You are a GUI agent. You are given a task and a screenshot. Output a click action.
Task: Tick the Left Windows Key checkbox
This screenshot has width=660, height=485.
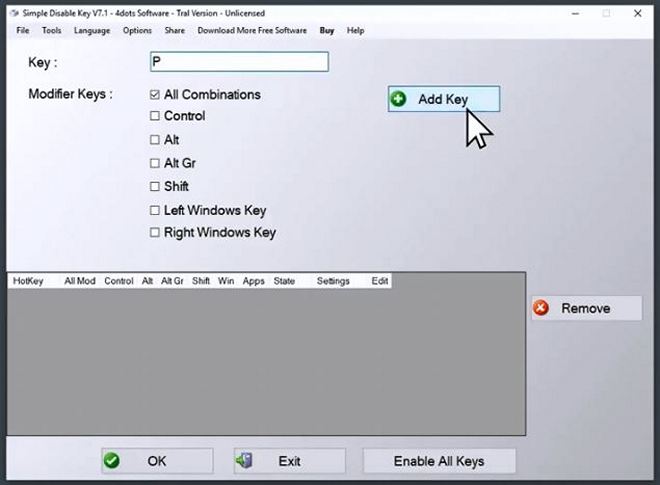[x=154, y=210]
